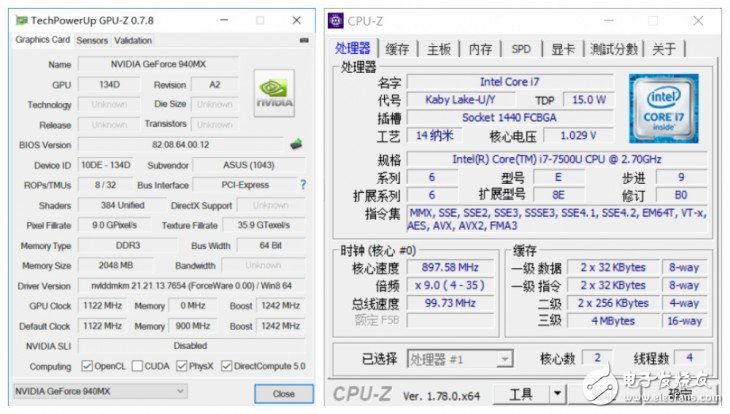The width and height of the screenshot is (730, 414).
Task: Switch to the Validation tab
Action: pos(133,41)
